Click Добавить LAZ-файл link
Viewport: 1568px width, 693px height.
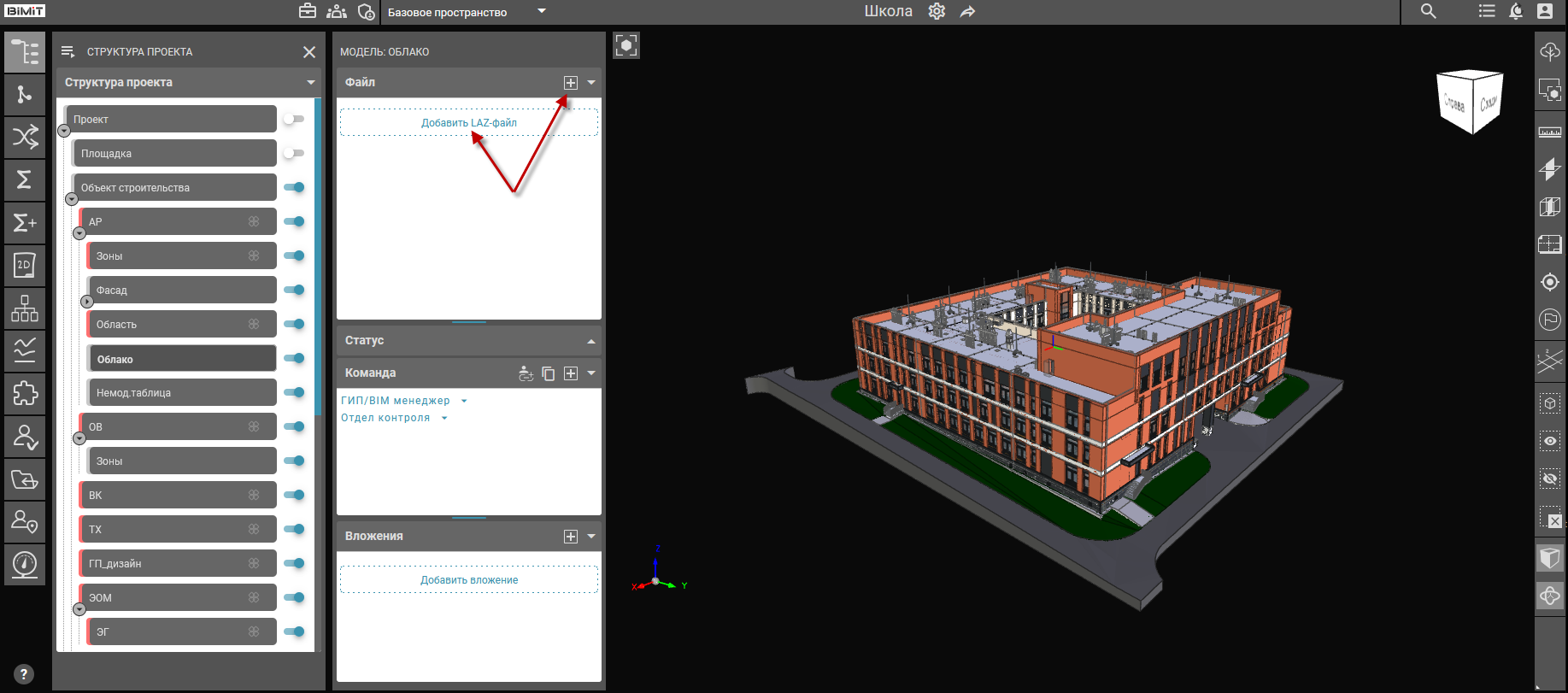coord(468,123)
